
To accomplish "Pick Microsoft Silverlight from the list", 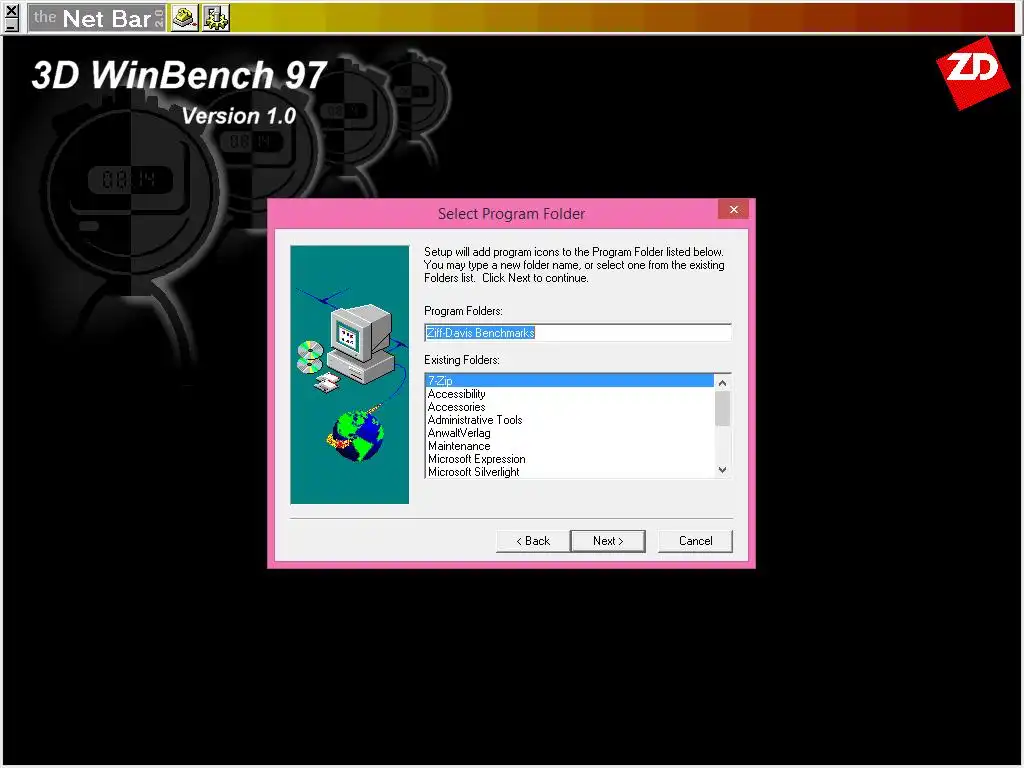I will 569,472.
